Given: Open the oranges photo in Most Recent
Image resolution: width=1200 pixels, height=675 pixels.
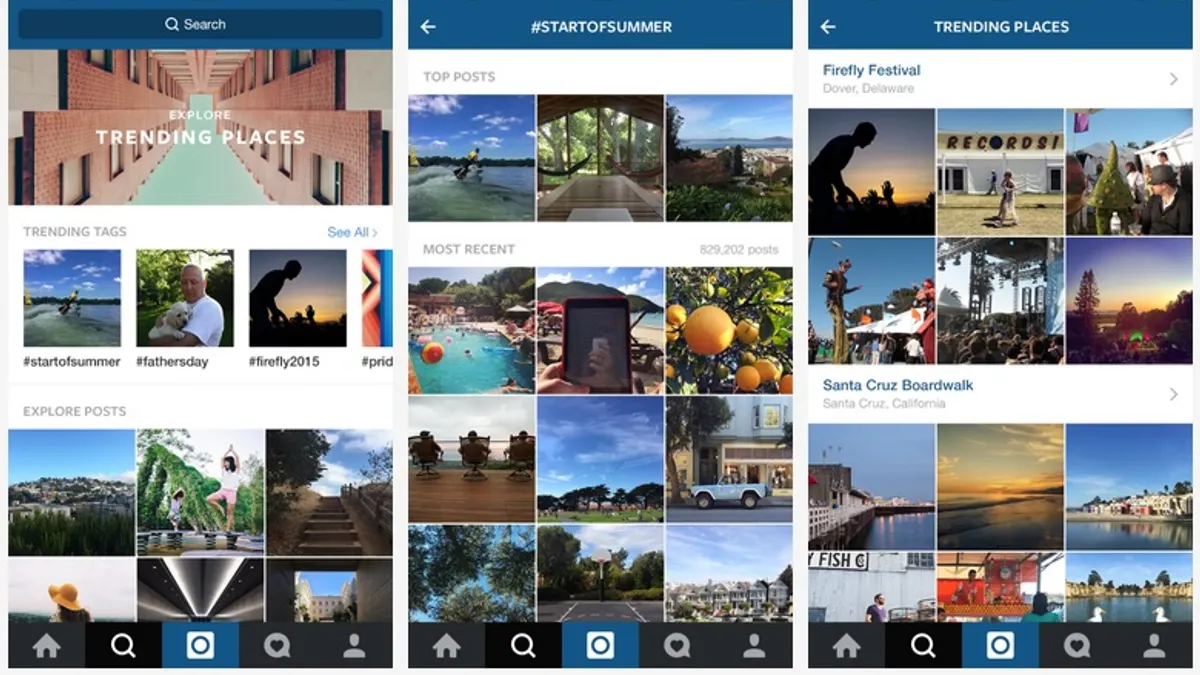Looking at the screenshot, I should pyautogui.click(x=729, y=330).
